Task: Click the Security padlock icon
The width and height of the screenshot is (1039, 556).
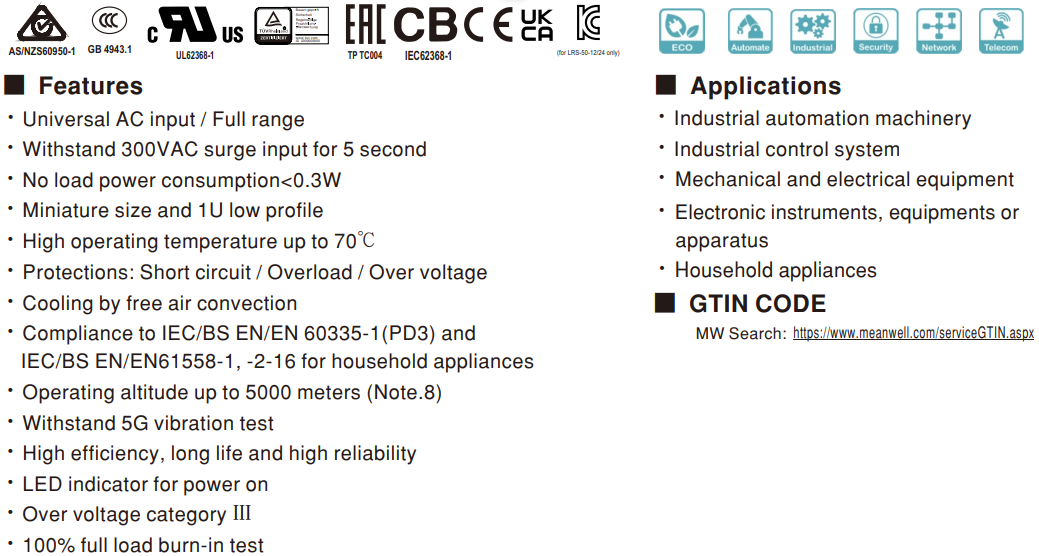Action: tap(876, 31)
